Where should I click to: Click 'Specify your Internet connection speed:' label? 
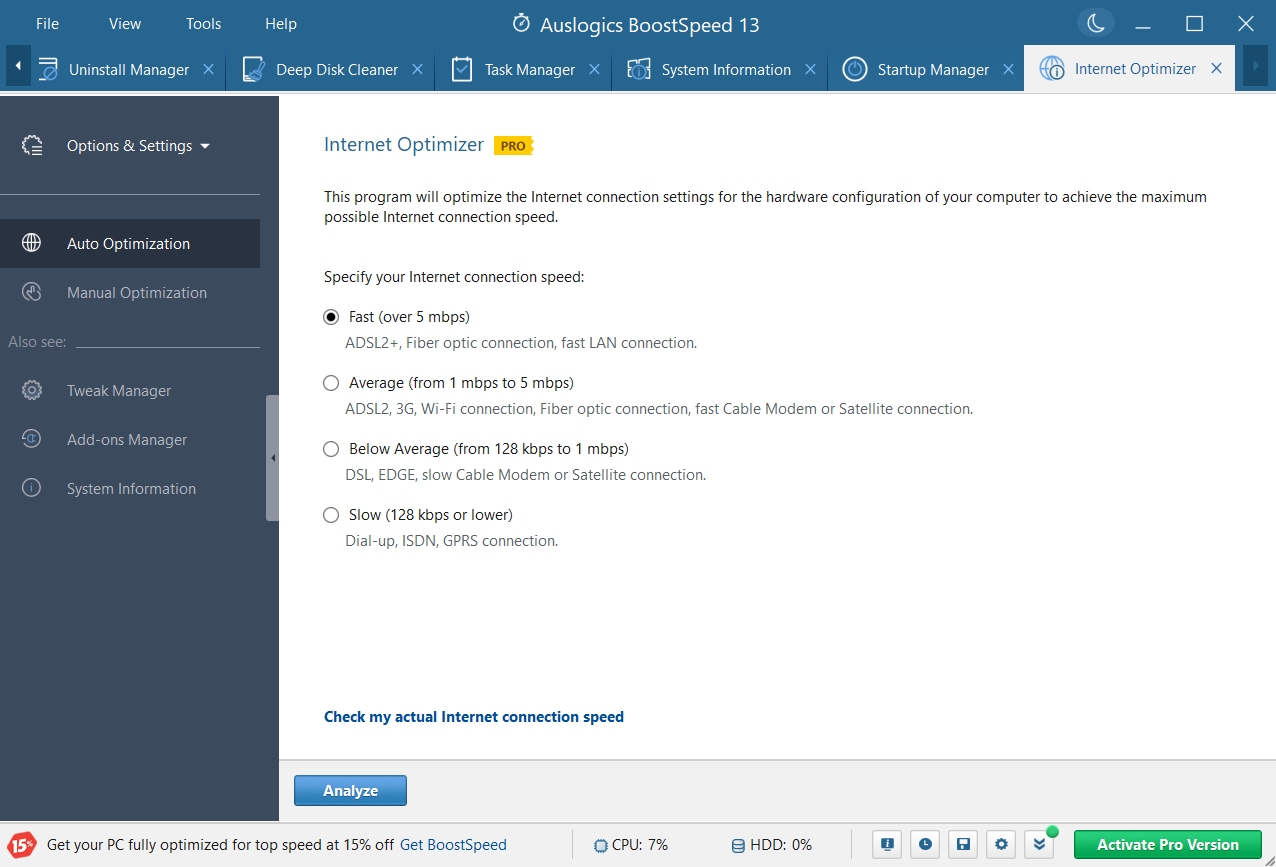click(454, 277)
